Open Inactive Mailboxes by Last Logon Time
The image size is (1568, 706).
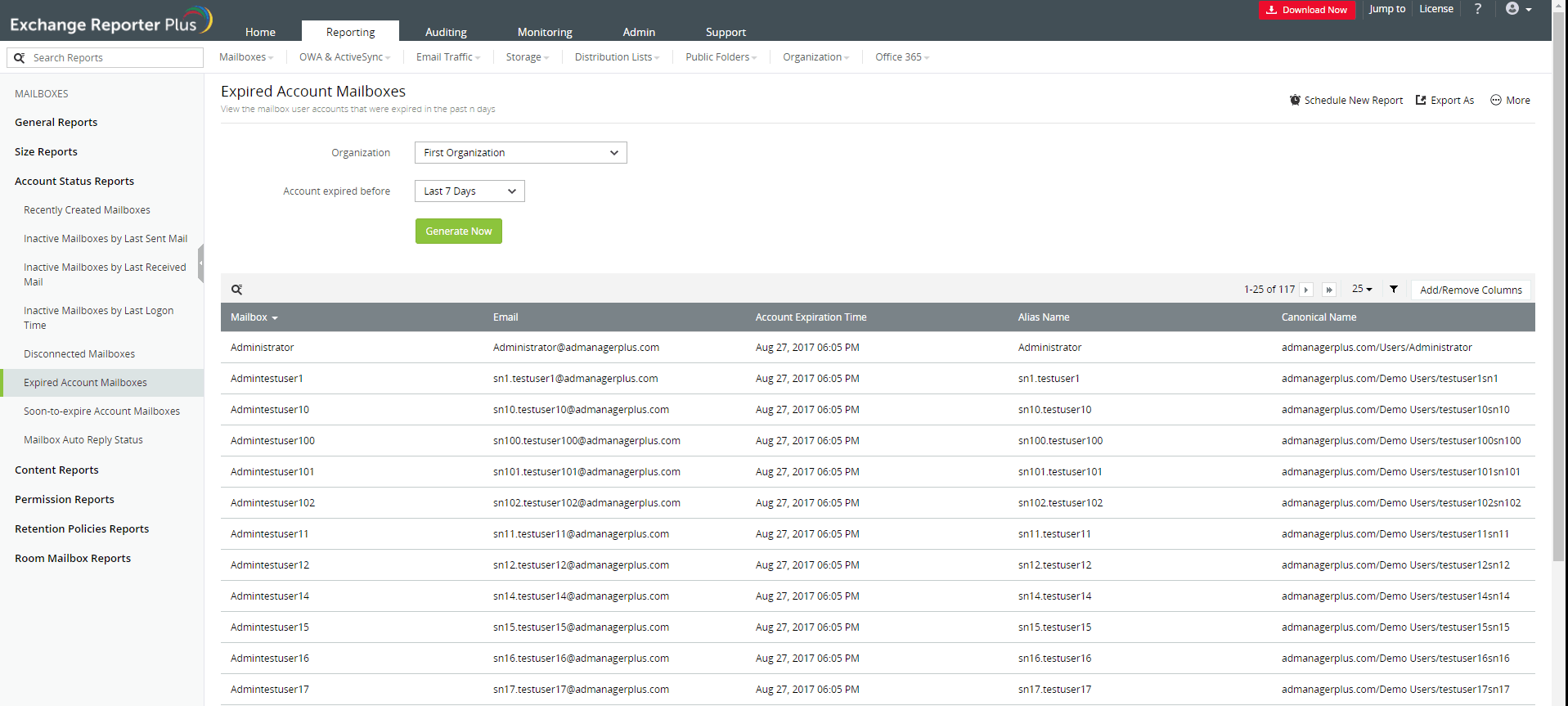pos(98,318)
